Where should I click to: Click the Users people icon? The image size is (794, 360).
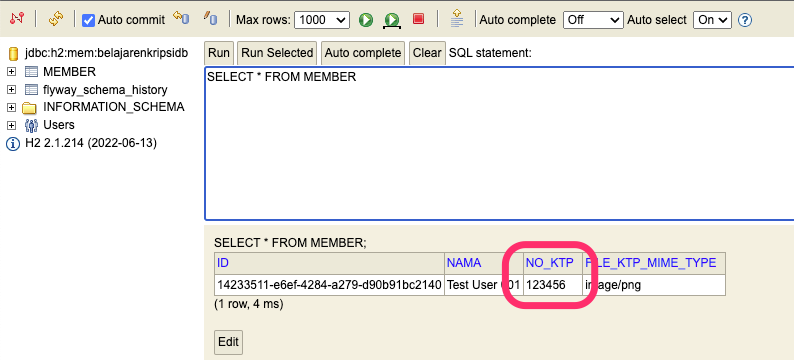coord(31,125)
